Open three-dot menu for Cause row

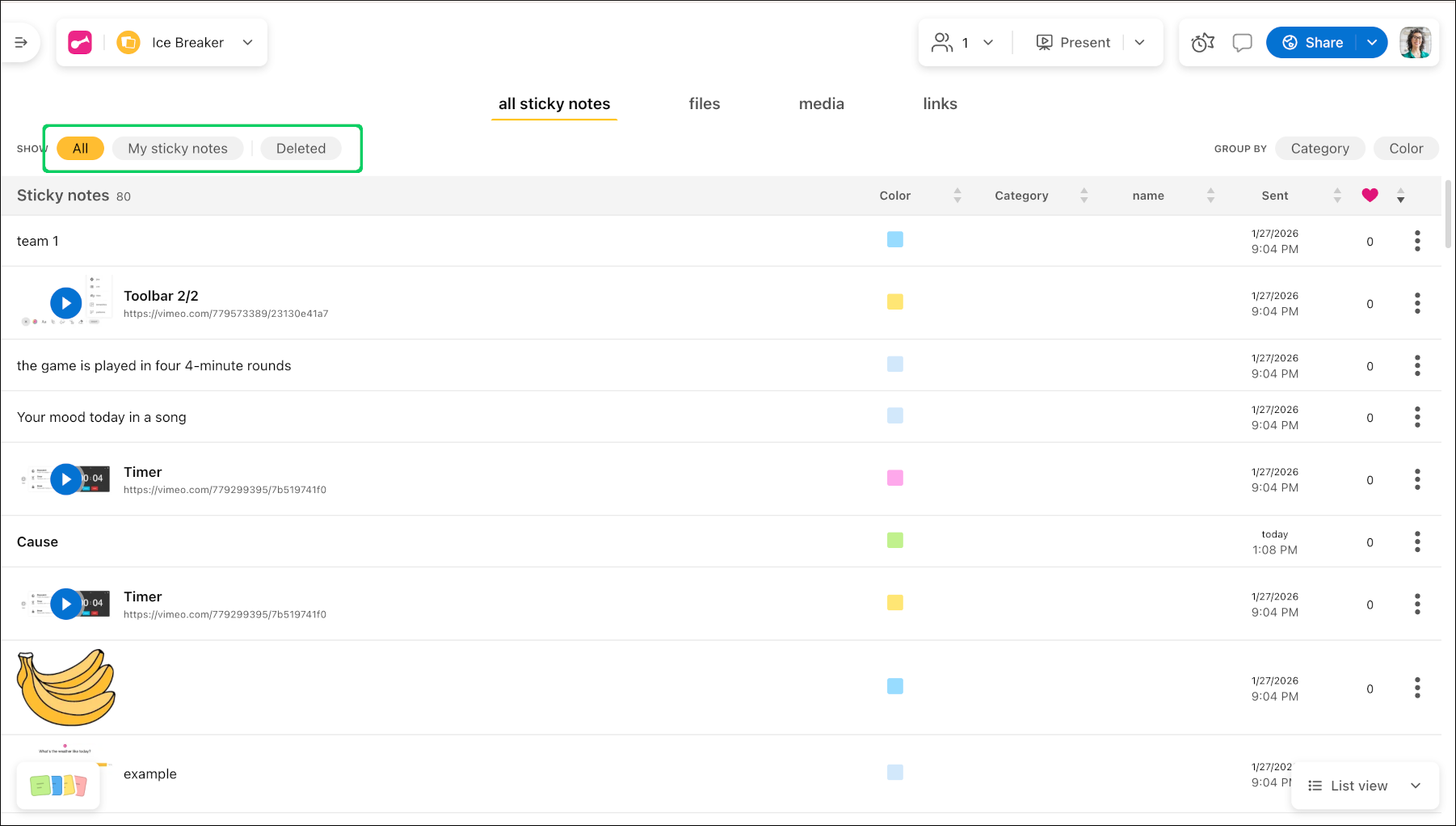[1417, 542]
